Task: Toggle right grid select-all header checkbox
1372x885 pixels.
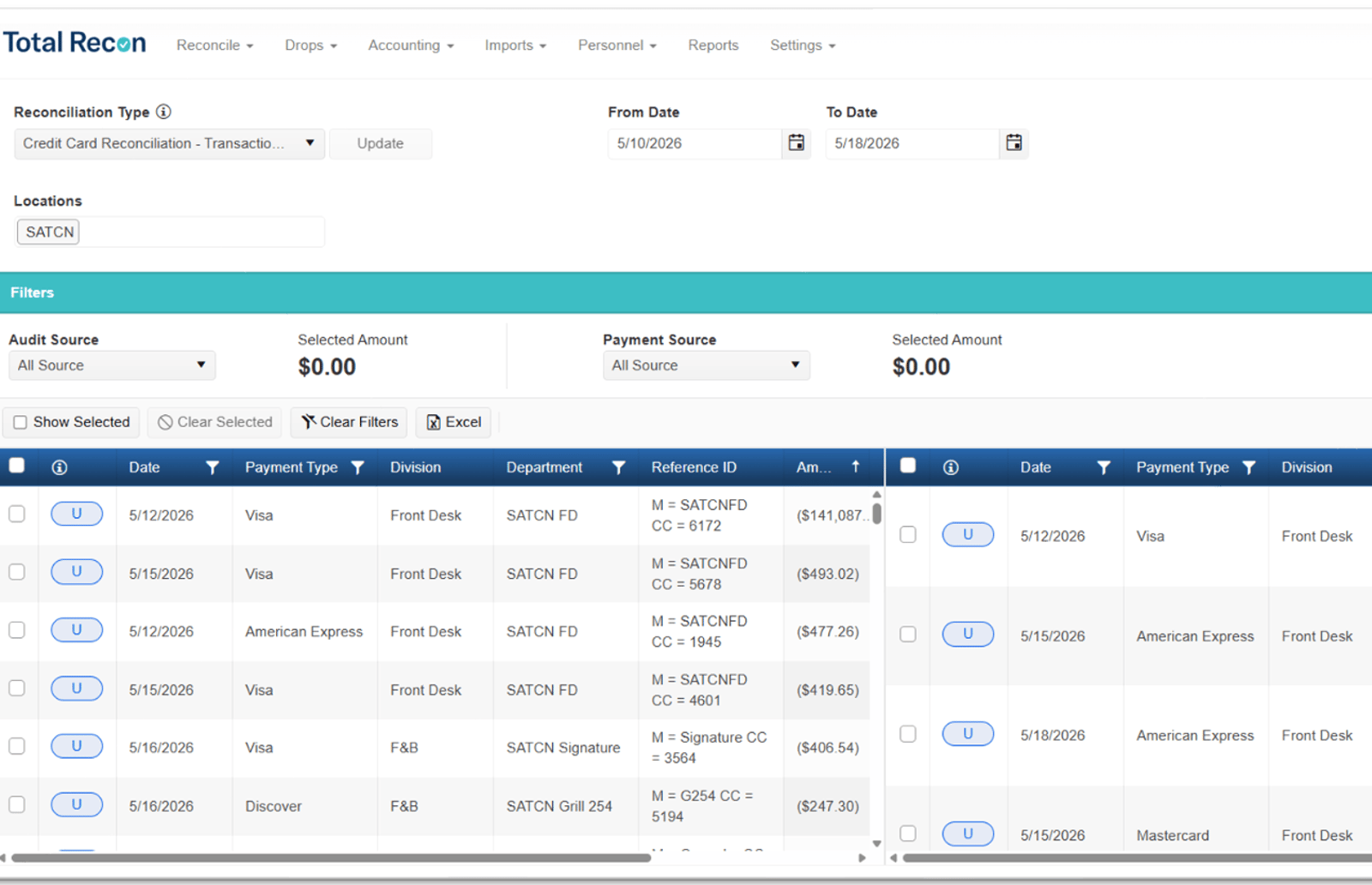Action: coord(908,466)
